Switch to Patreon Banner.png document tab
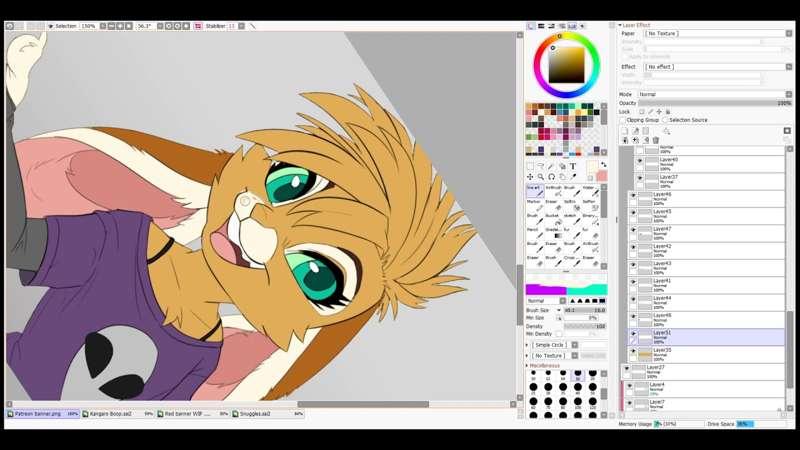 (x=43, y=414)
